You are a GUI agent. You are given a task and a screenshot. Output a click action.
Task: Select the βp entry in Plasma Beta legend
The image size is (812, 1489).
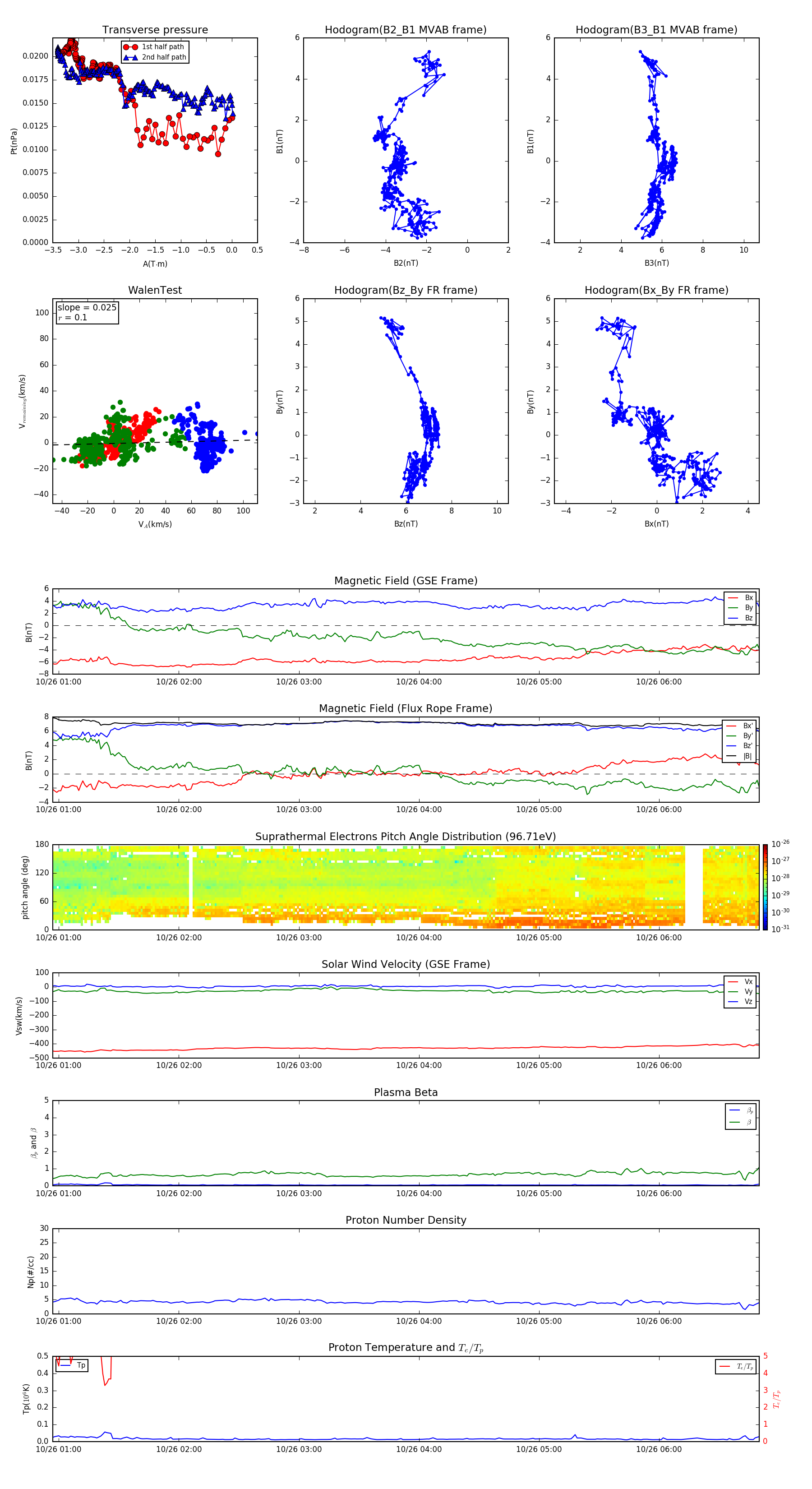[x=741, y=1110]
